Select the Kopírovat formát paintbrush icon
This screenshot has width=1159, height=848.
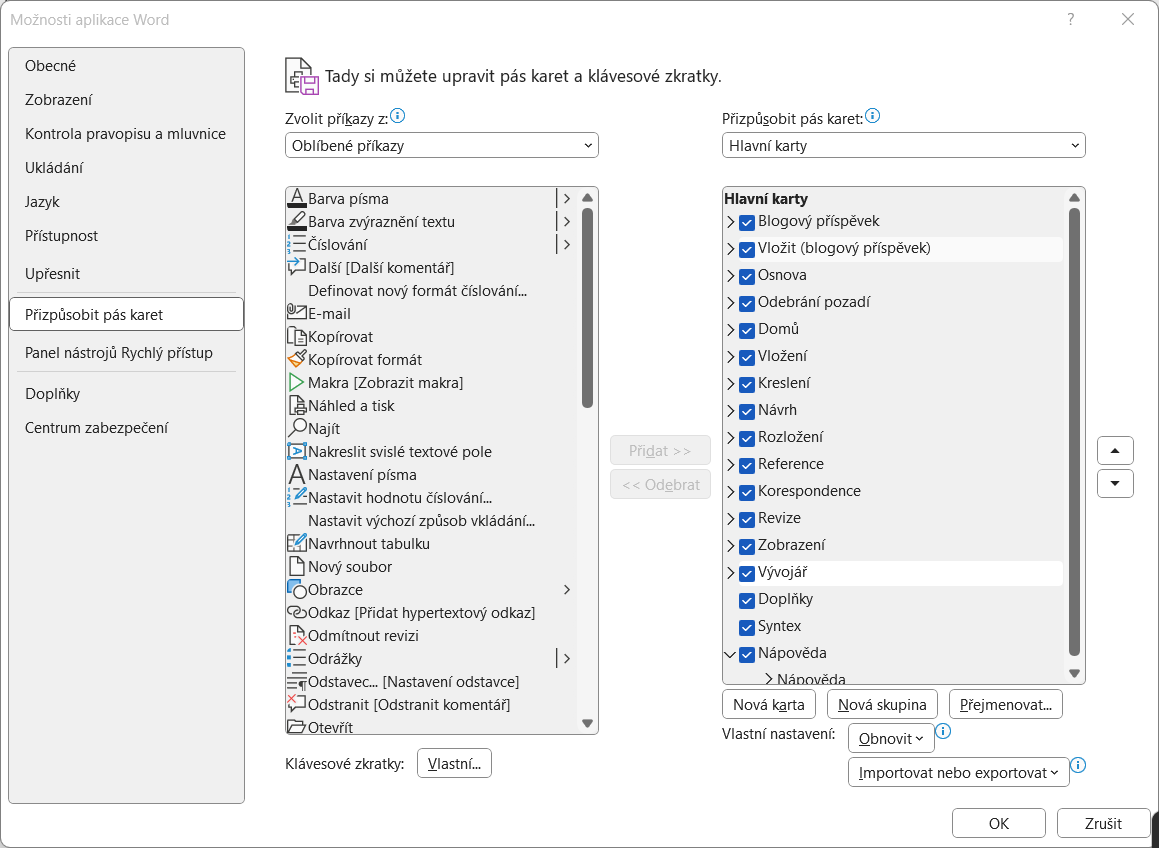coord(296,359)
